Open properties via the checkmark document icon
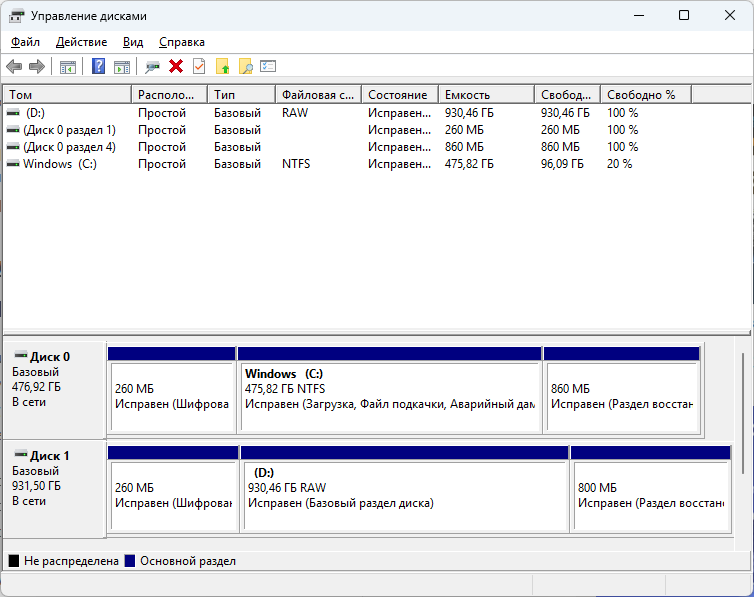This screenshot has height=597, width=754. point(199,66)
